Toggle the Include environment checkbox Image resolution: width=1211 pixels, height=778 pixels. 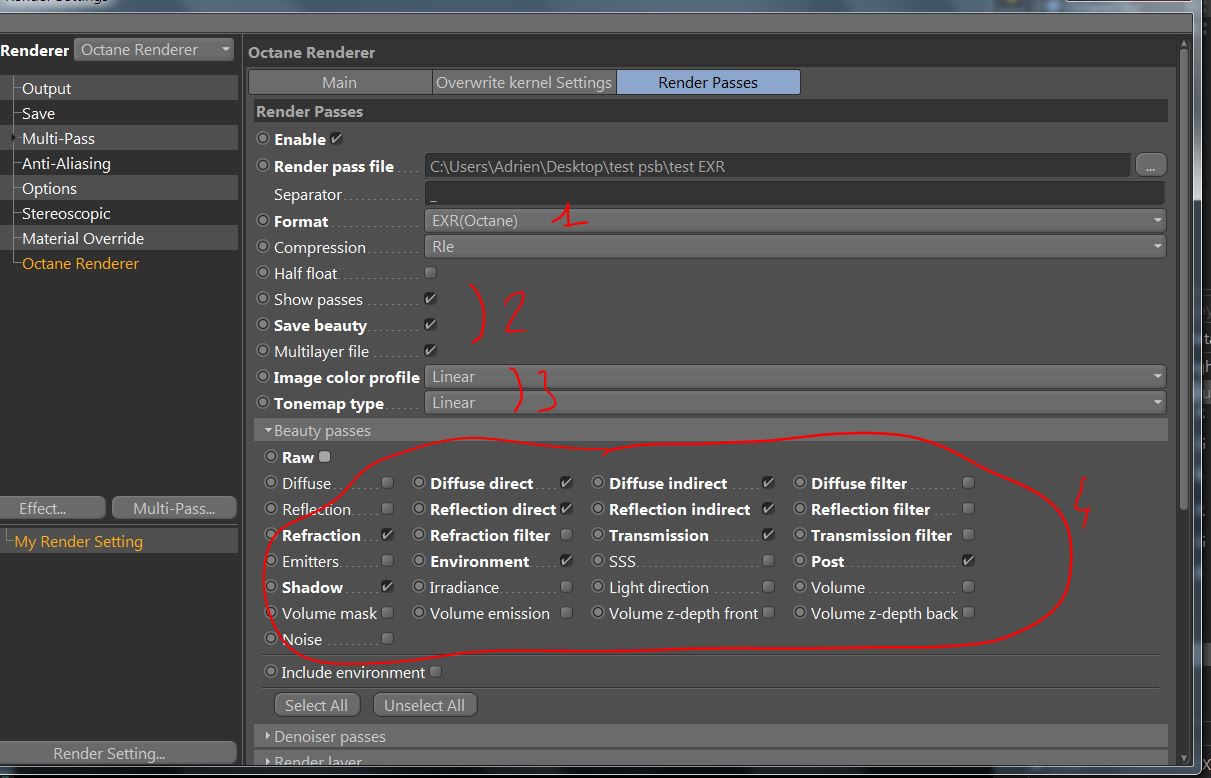pyautogui.click(x=435, y=672)
